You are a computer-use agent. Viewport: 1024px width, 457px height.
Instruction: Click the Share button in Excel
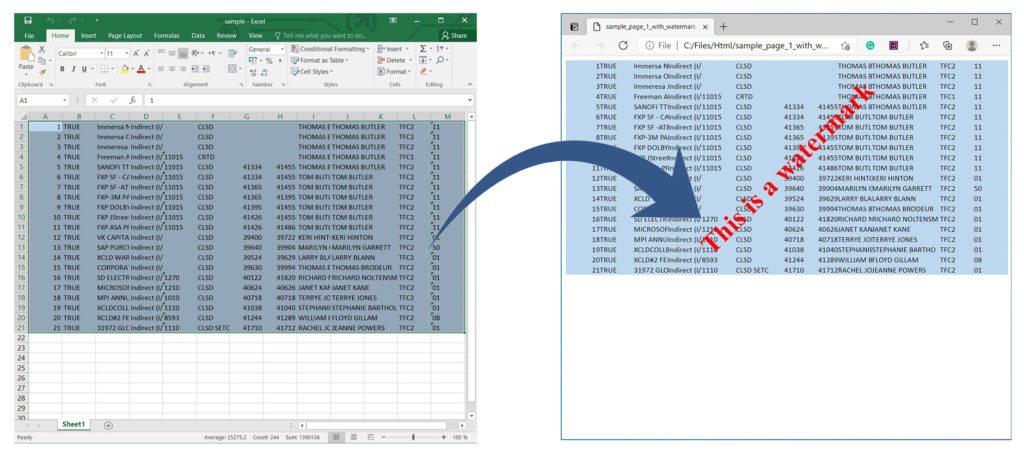coord(454,35)
